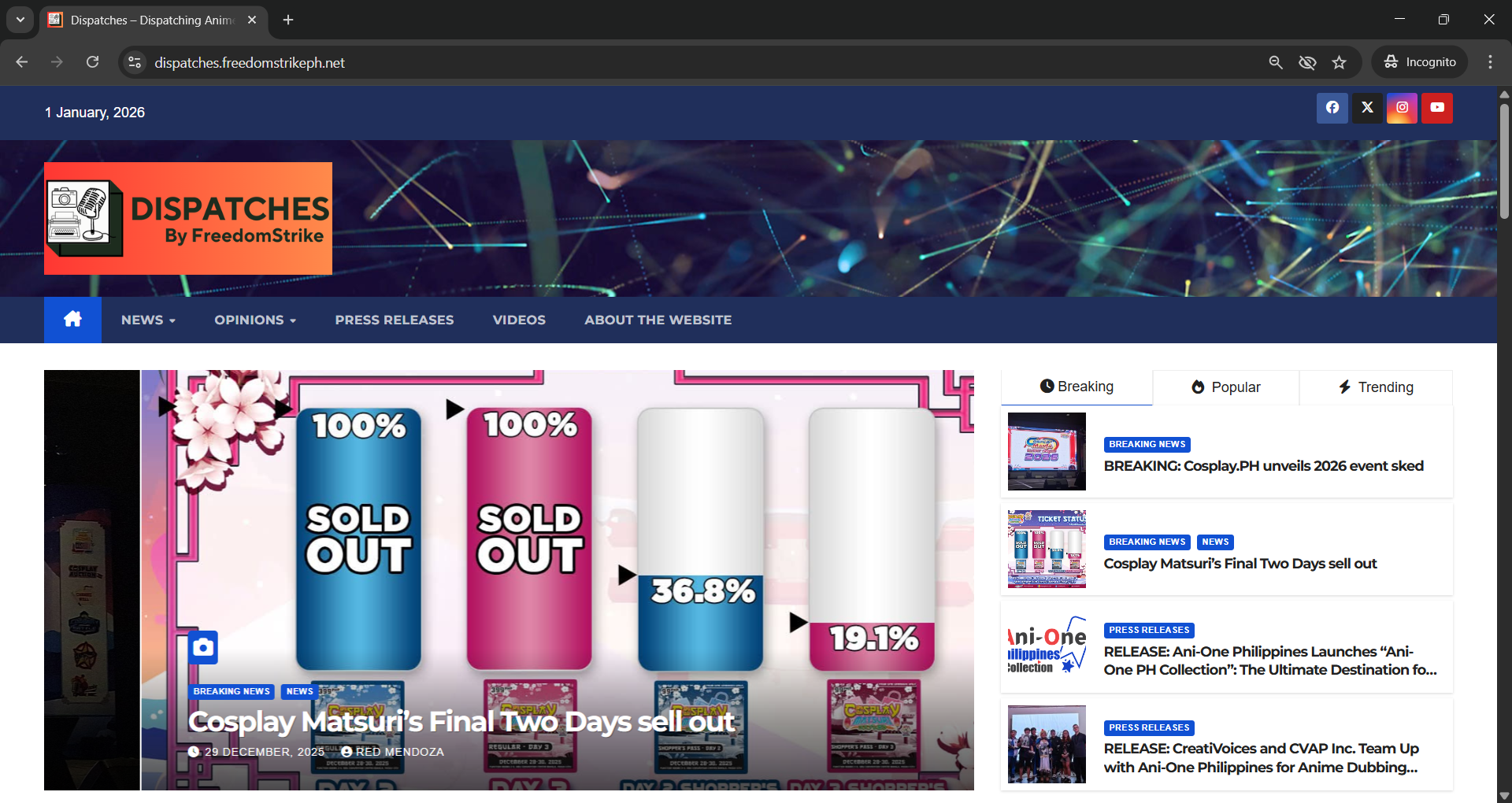Viewport: 1512px width, 803px height.
Task: Click the Cosplay.PH 2026 event thumbnail
Action: (1047, 451)
